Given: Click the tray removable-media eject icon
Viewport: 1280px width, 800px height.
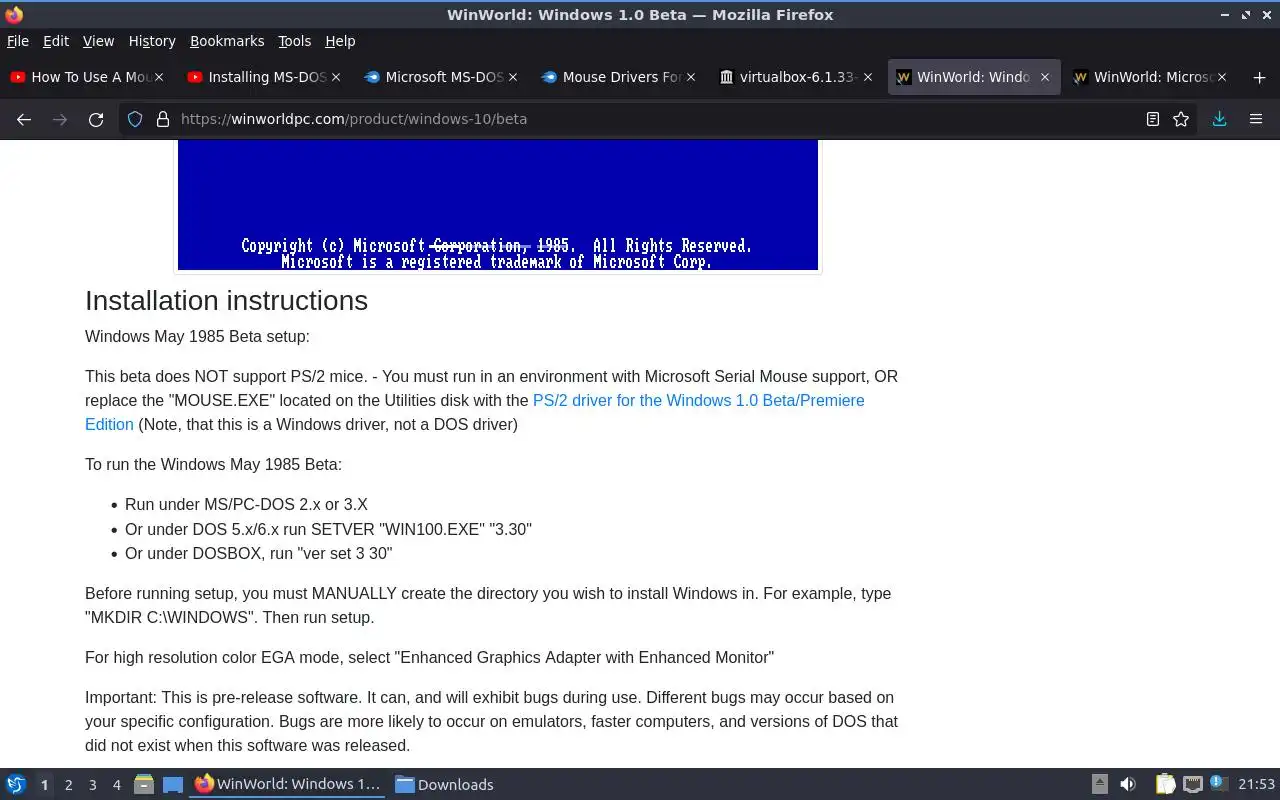Looking at the screenshot, I should 1099,784.
